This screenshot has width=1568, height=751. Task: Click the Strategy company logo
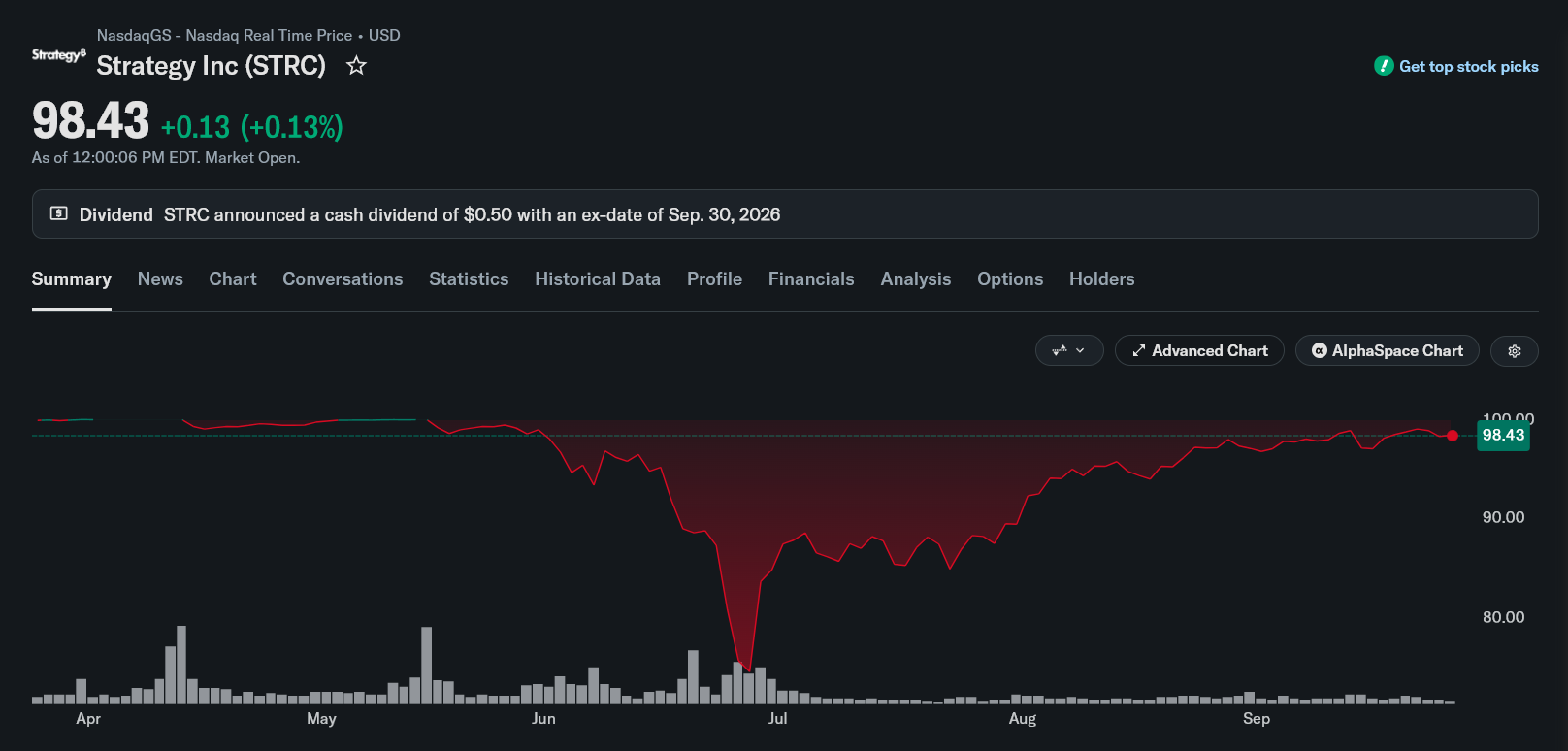(59, 55)
